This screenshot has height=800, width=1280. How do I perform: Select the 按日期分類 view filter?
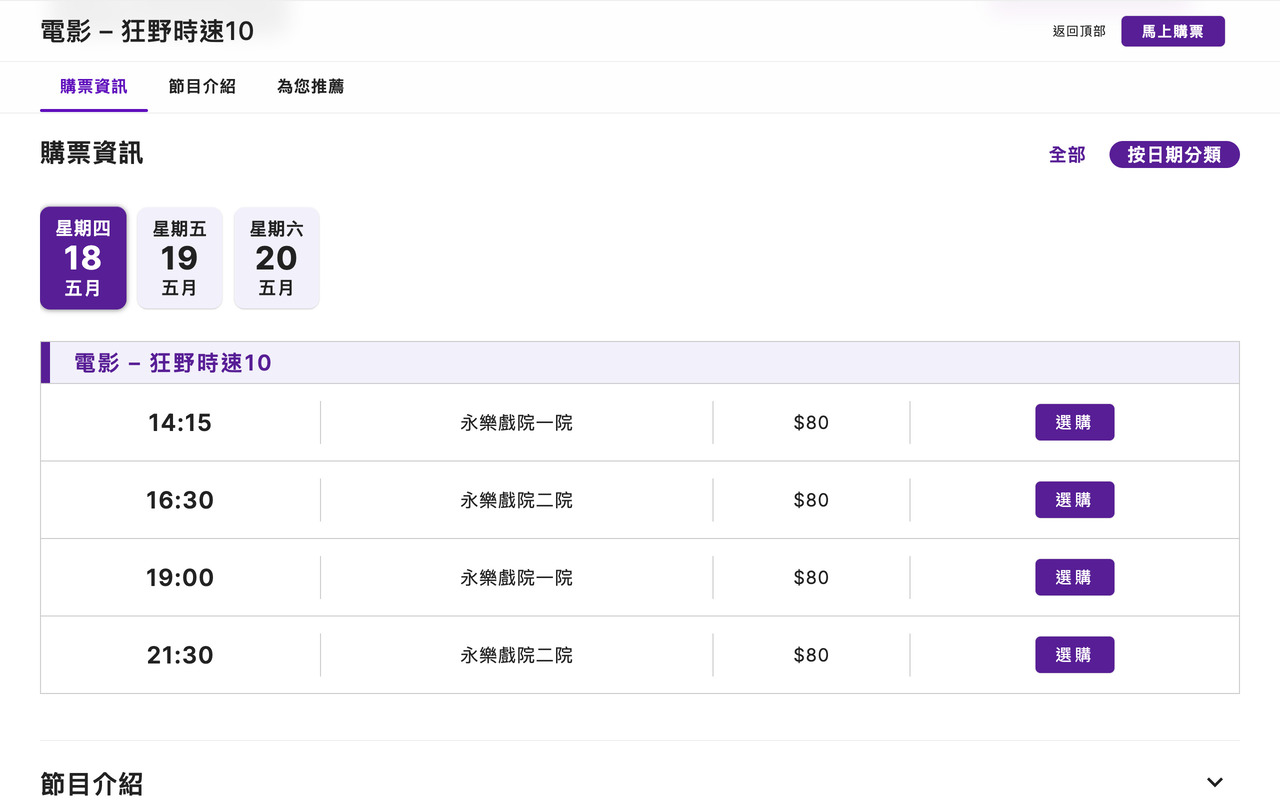(x=1174, y=155)
